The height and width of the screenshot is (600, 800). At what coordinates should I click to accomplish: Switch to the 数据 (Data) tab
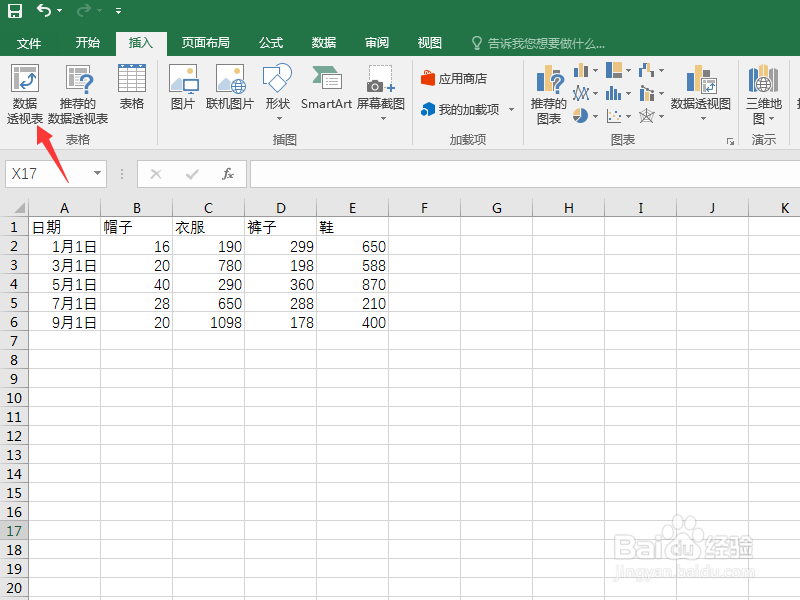tap(324, 43)
